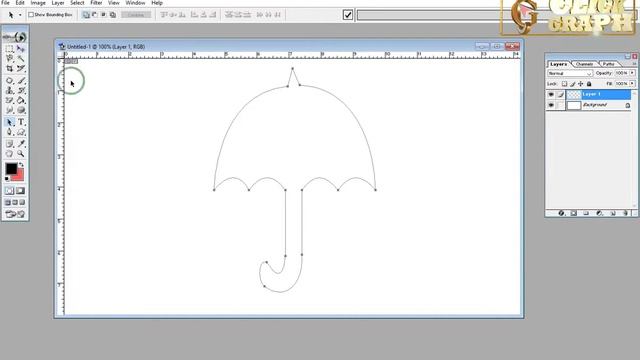This screenshot has width=640, height=360.
Task: Click the Jump to ImageReady icon
Action: pyautogui.click(x=15, y=214)
